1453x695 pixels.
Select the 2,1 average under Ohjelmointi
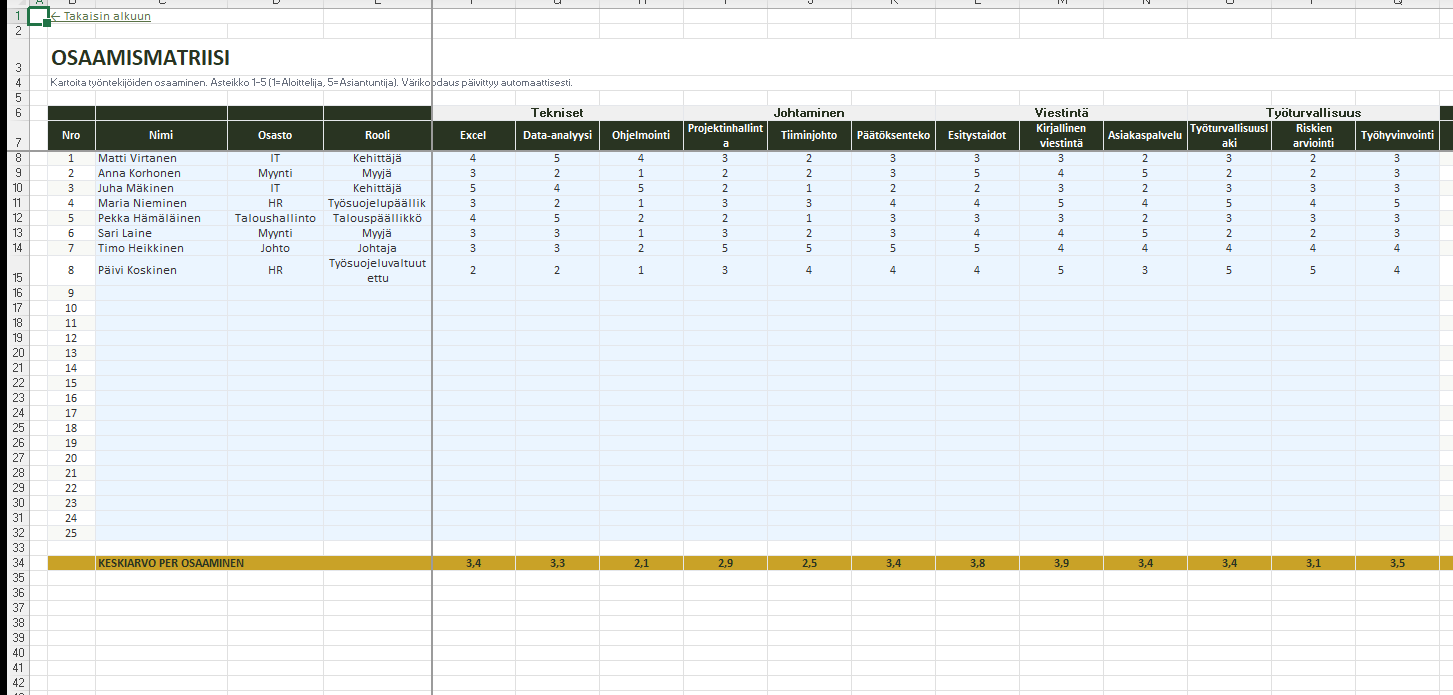641,563
